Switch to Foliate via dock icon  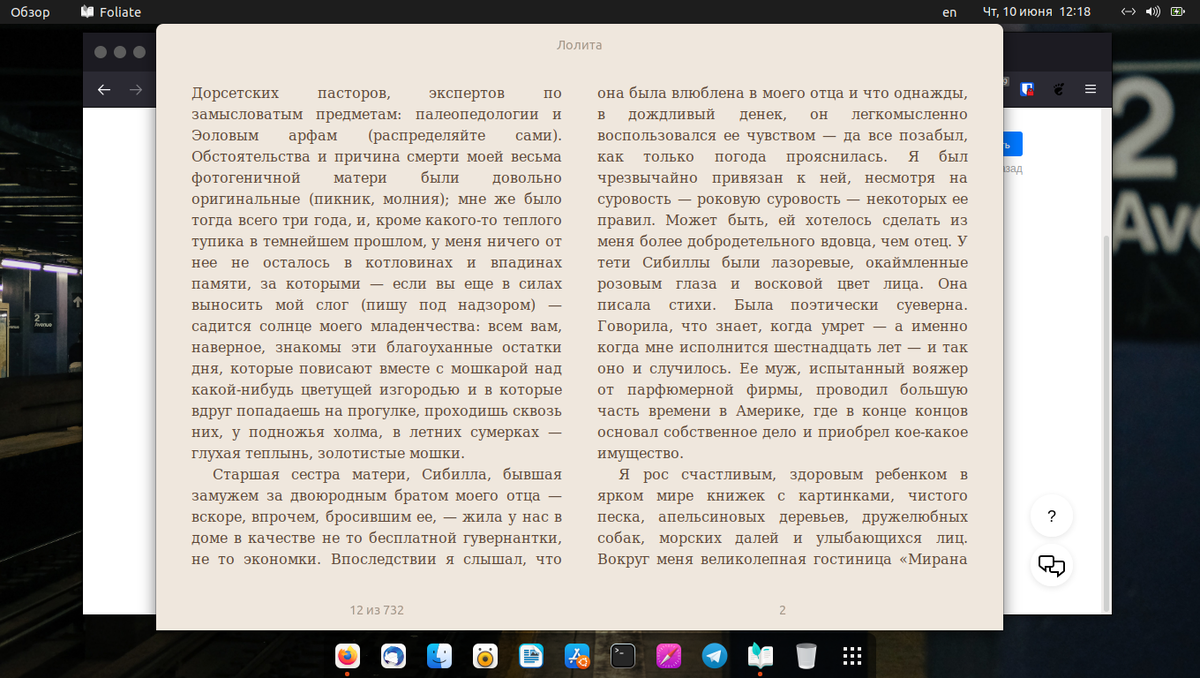click(761, 656)
